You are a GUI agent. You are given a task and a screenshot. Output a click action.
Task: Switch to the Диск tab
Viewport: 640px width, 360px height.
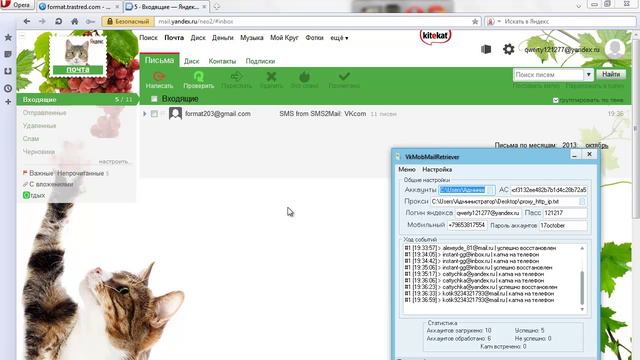pos(191,61)
